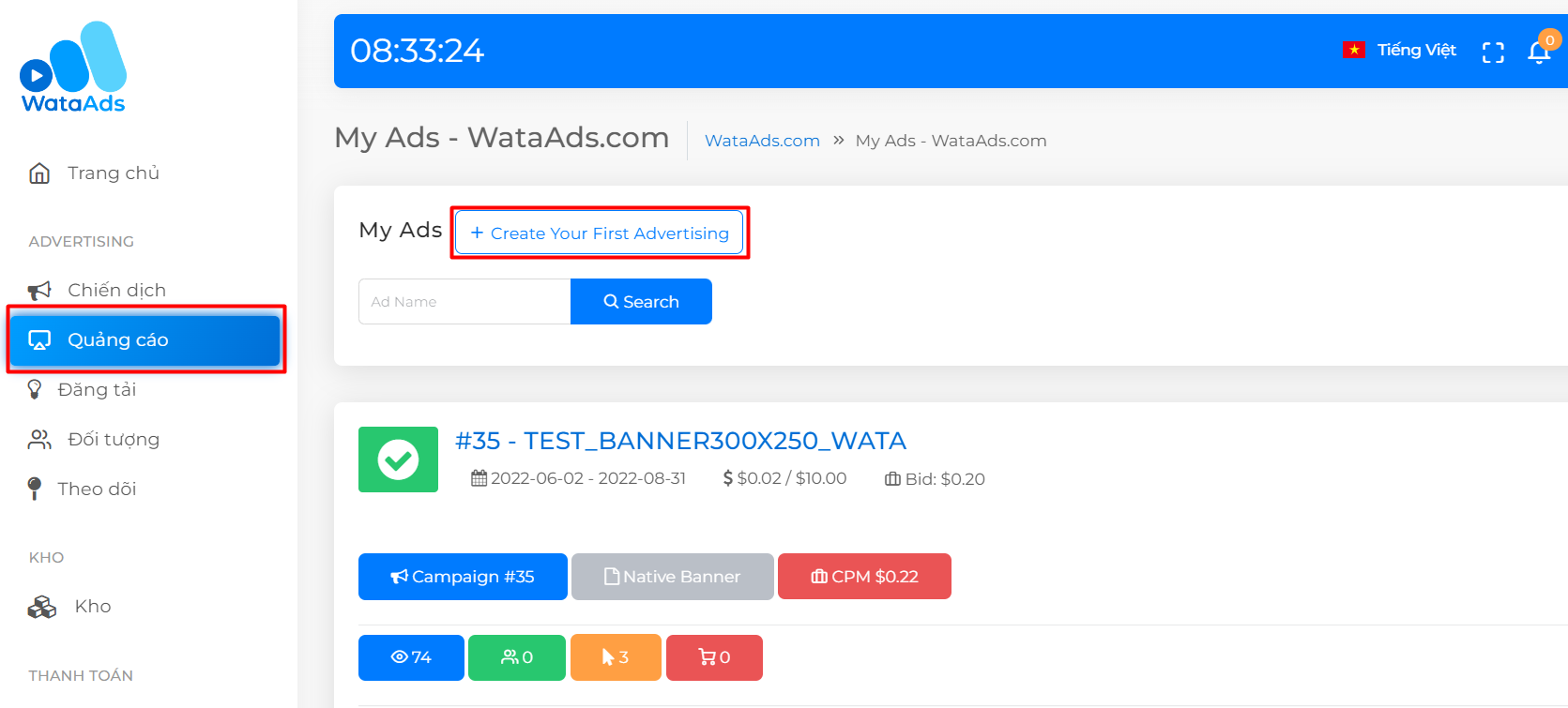Open Đối tượng audience menu
This screenshot has height=708, width=1568.
click(114, 439)
